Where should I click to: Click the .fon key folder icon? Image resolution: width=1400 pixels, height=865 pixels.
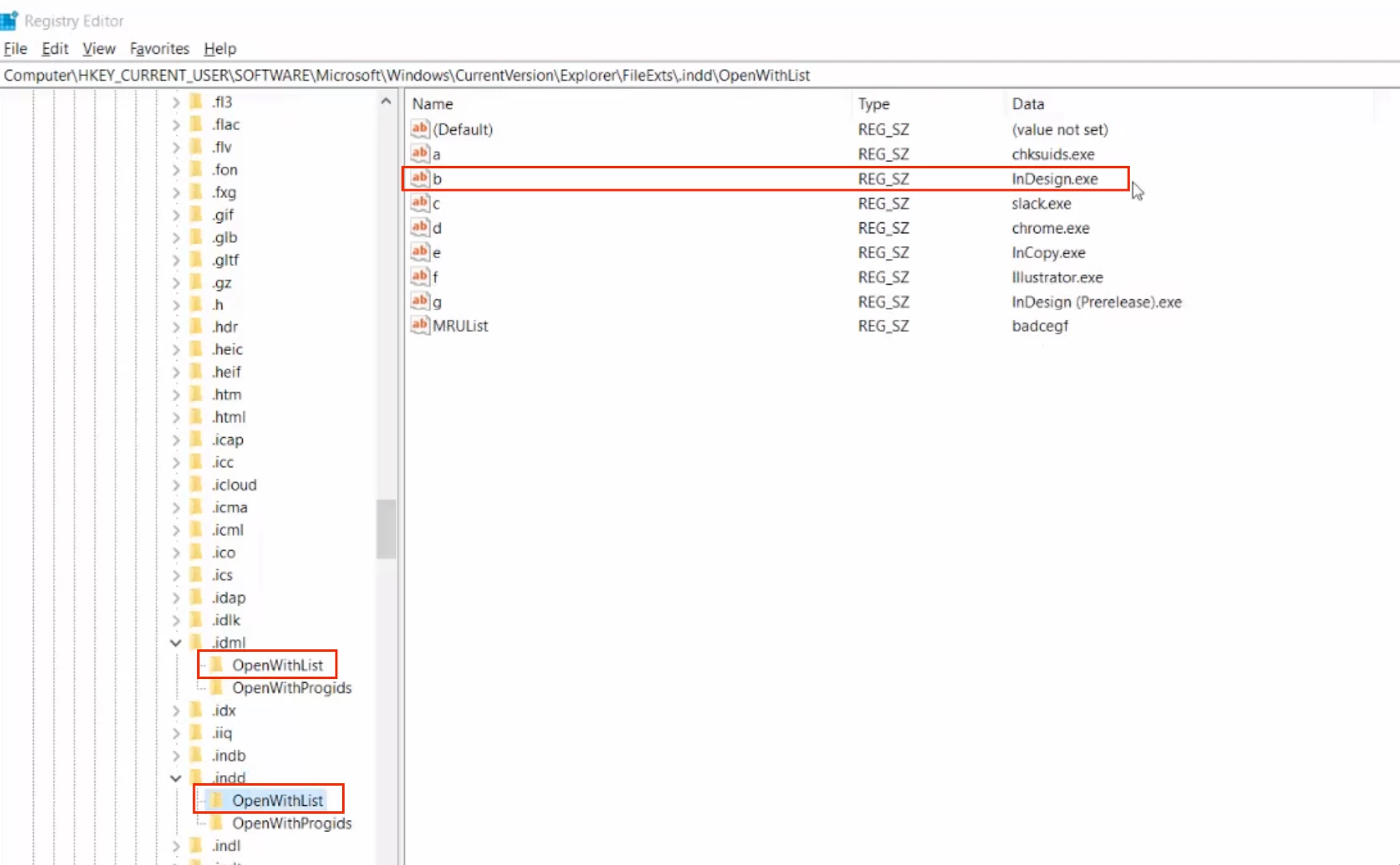click(196, 169)
